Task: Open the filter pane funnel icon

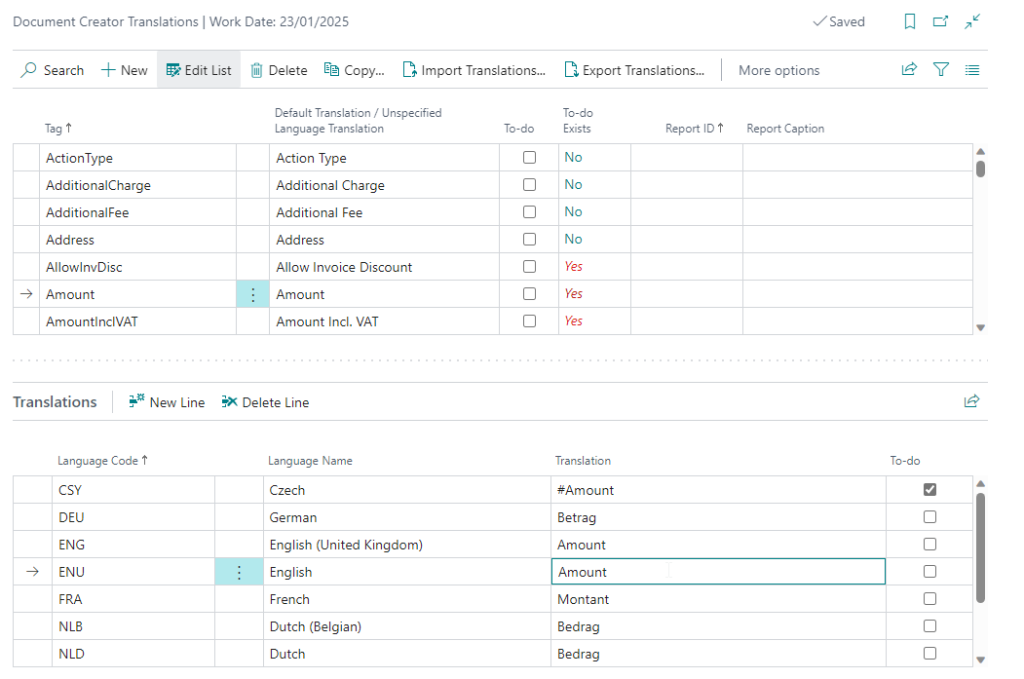Action: point(941,70)
